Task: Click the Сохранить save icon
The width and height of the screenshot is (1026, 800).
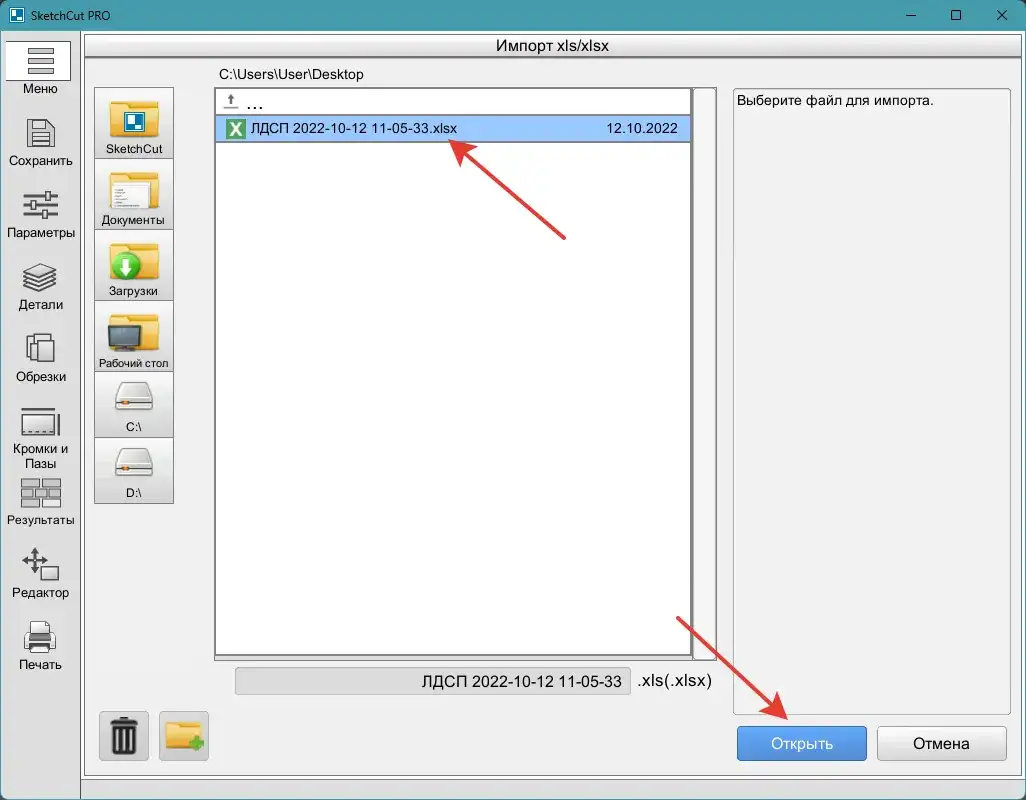Action: tap(40, 134)
